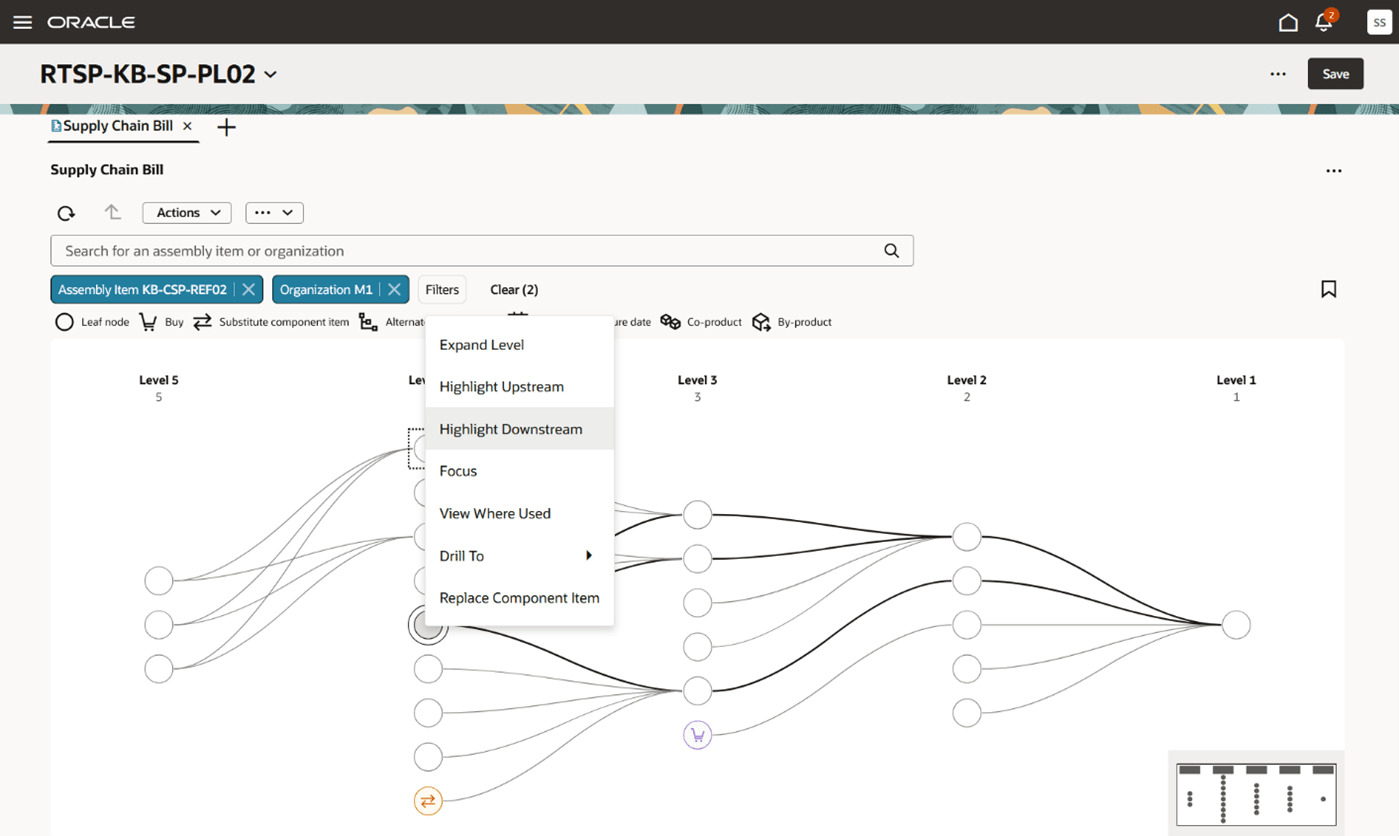1399x836 pixels.
Task: Open the Actions dropdown
Action: click(187, 213)
